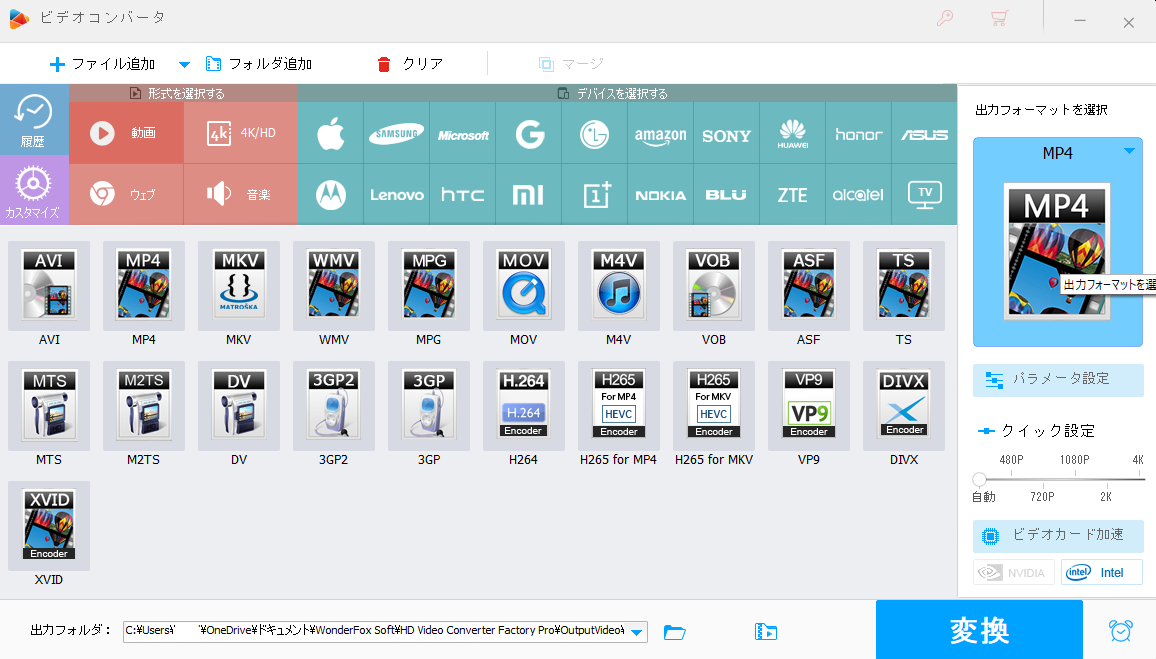Open the Huawei device category
Viewport: 1156px width, 659px height.
click(793, 133)
